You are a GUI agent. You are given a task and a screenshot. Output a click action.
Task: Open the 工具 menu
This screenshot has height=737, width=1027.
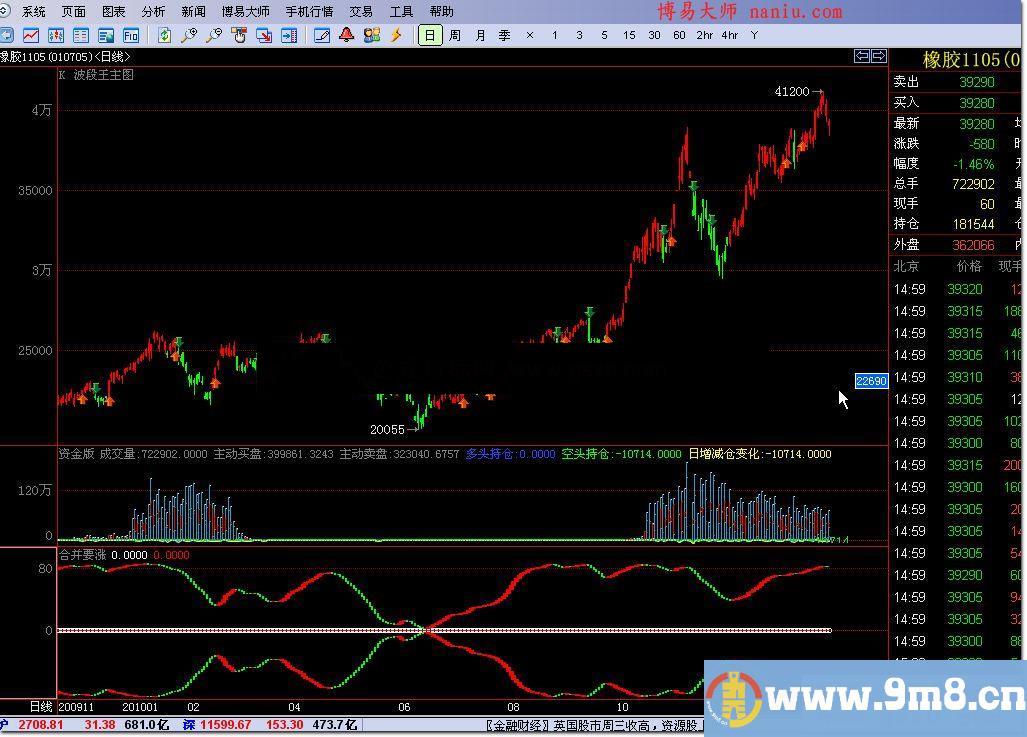[400, 12]
